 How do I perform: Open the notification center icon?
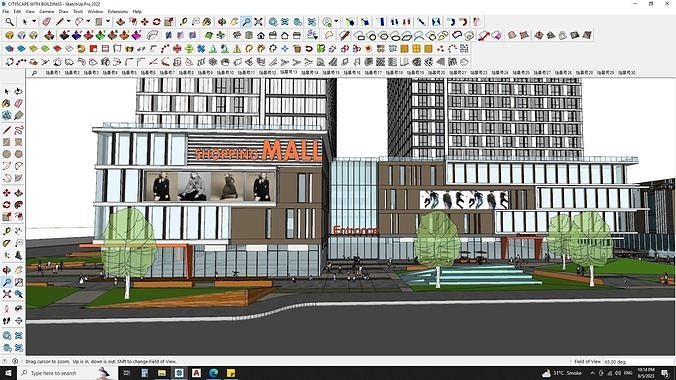pos(665,373)
